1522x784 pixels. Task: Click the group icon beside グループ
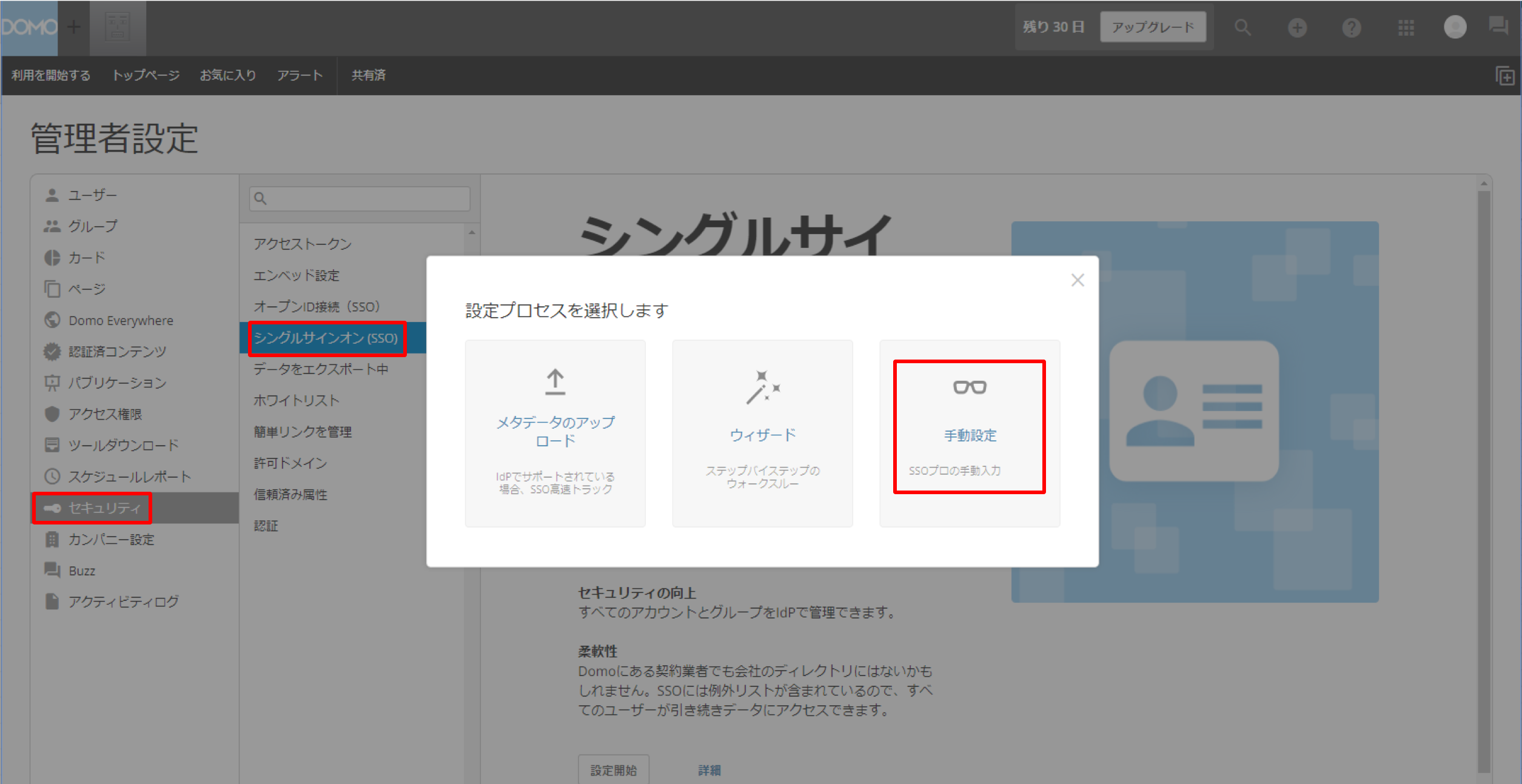click(52, 226)
